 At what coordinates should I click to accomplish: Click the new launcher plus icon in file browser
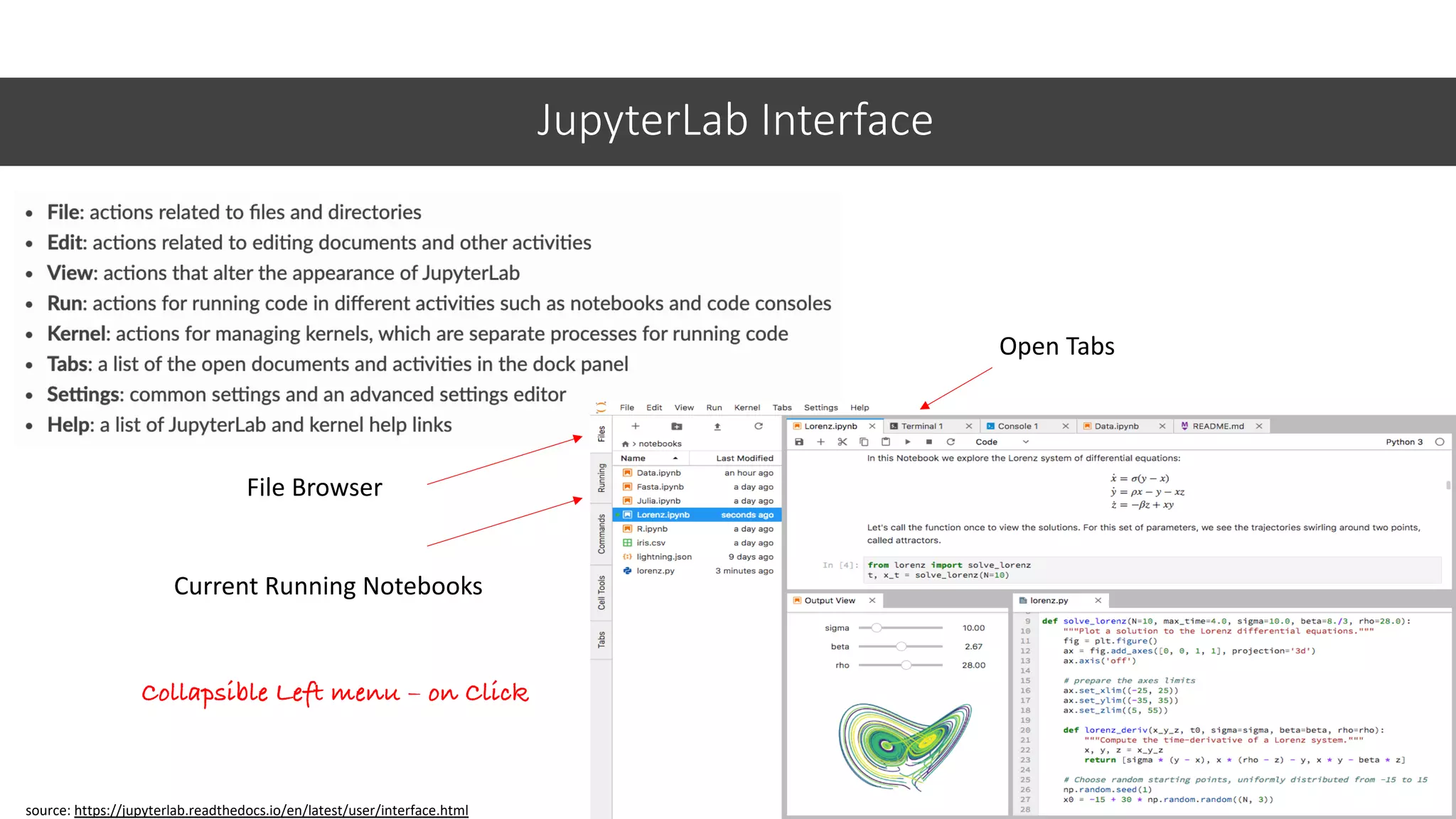pyautogui.click(x=636, y=426)
